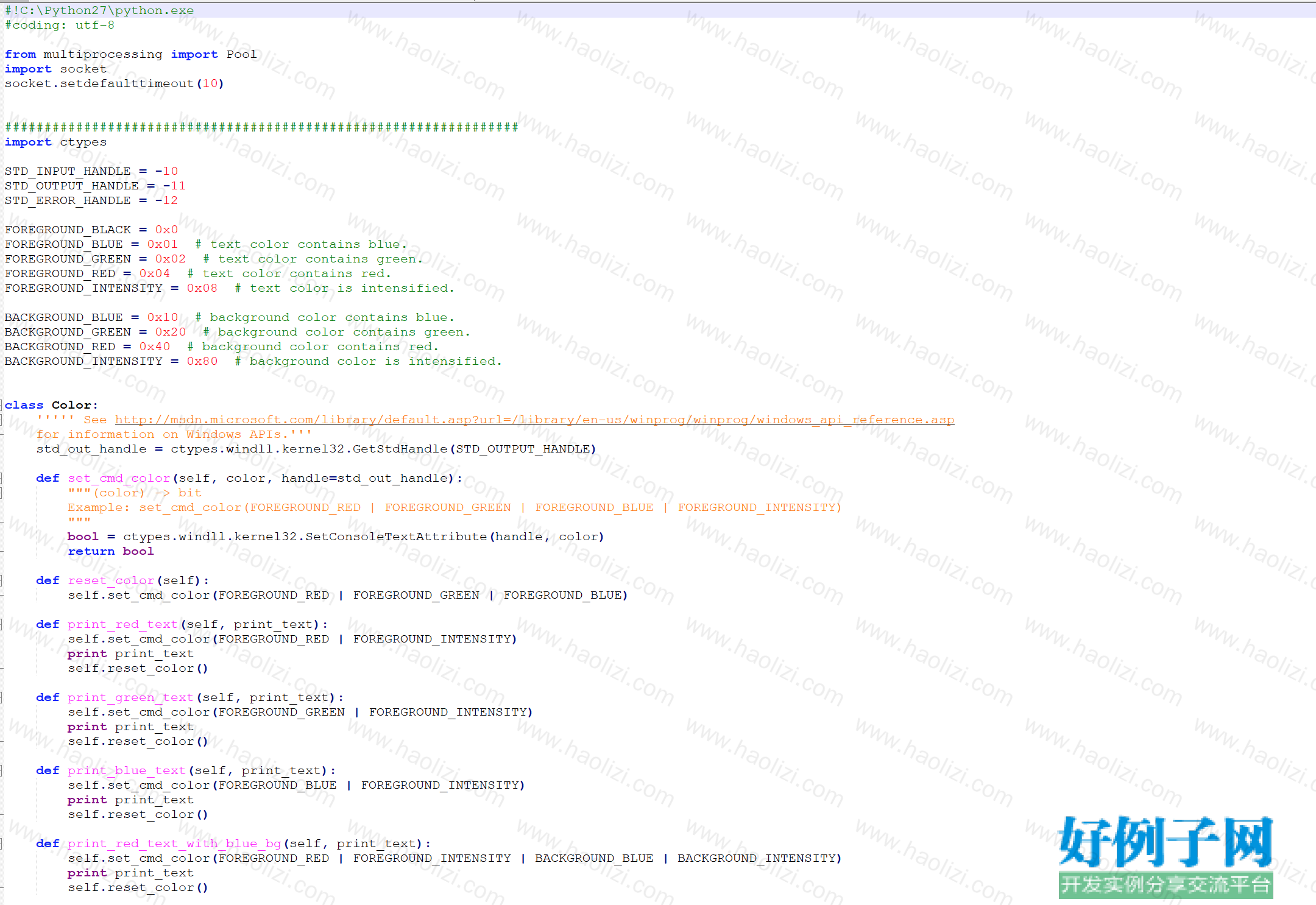Image resolution: width=1316 pixels, height=905 pixels.
Task: Click the 'std_out_handle = ctypes.windll.kernel32.GetStdHandle' line
Action: click(316, 449)
